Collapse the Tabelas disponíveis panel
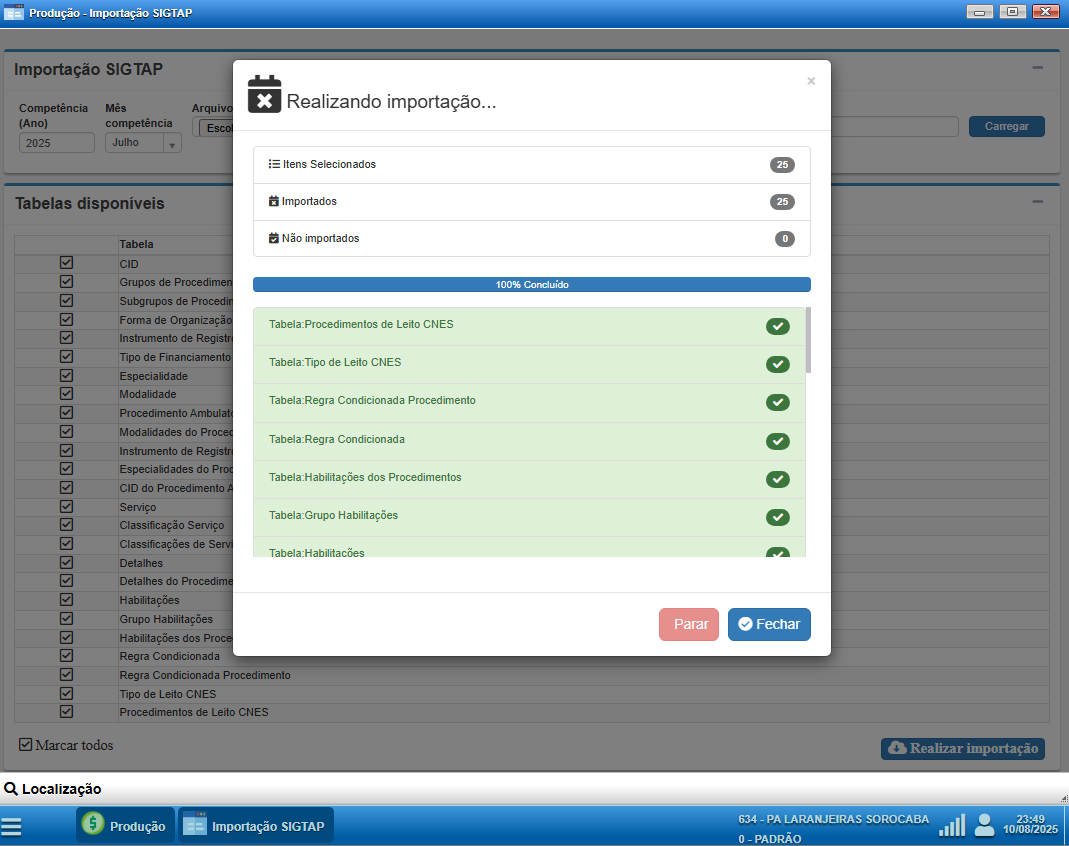Image resolution: width=1069 pixels, height=846 pixels. (1037, 201)
